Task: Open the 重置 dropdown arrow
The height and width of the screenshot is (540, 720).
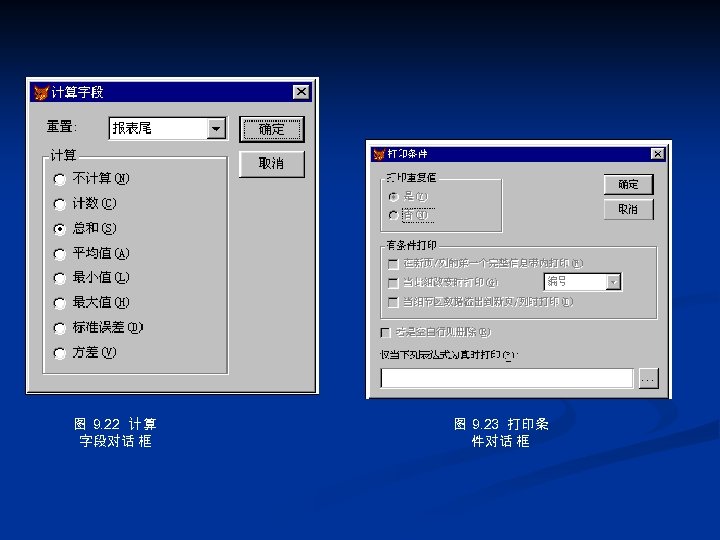Action: 216,129
